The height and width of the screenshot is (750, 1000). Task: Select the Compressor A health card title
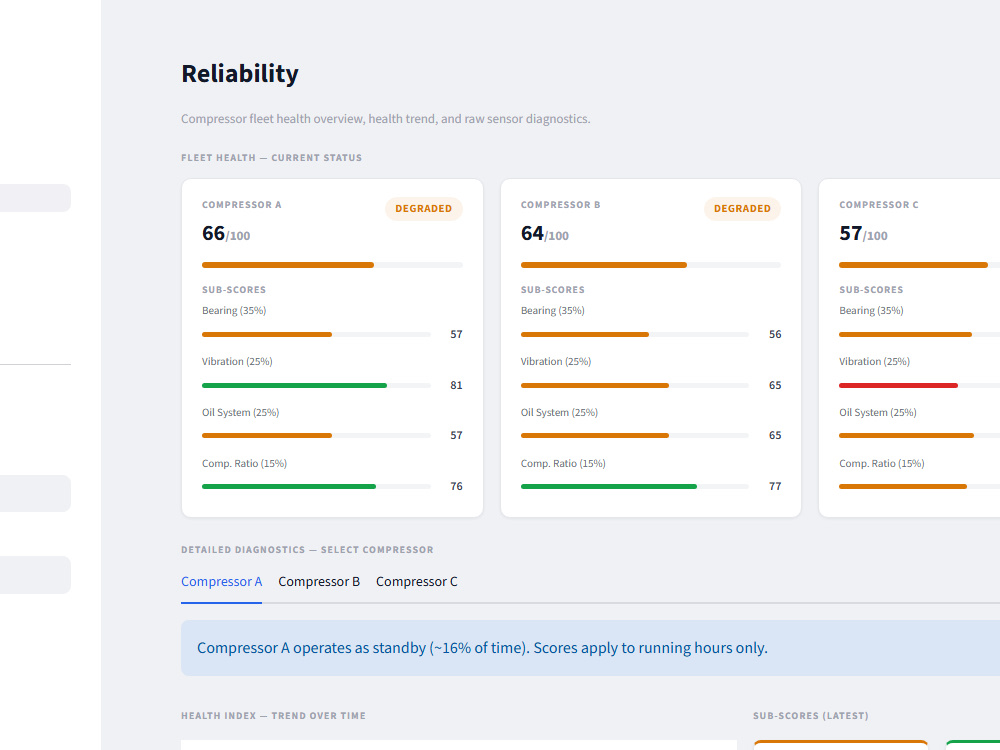[x=242, y=205]
